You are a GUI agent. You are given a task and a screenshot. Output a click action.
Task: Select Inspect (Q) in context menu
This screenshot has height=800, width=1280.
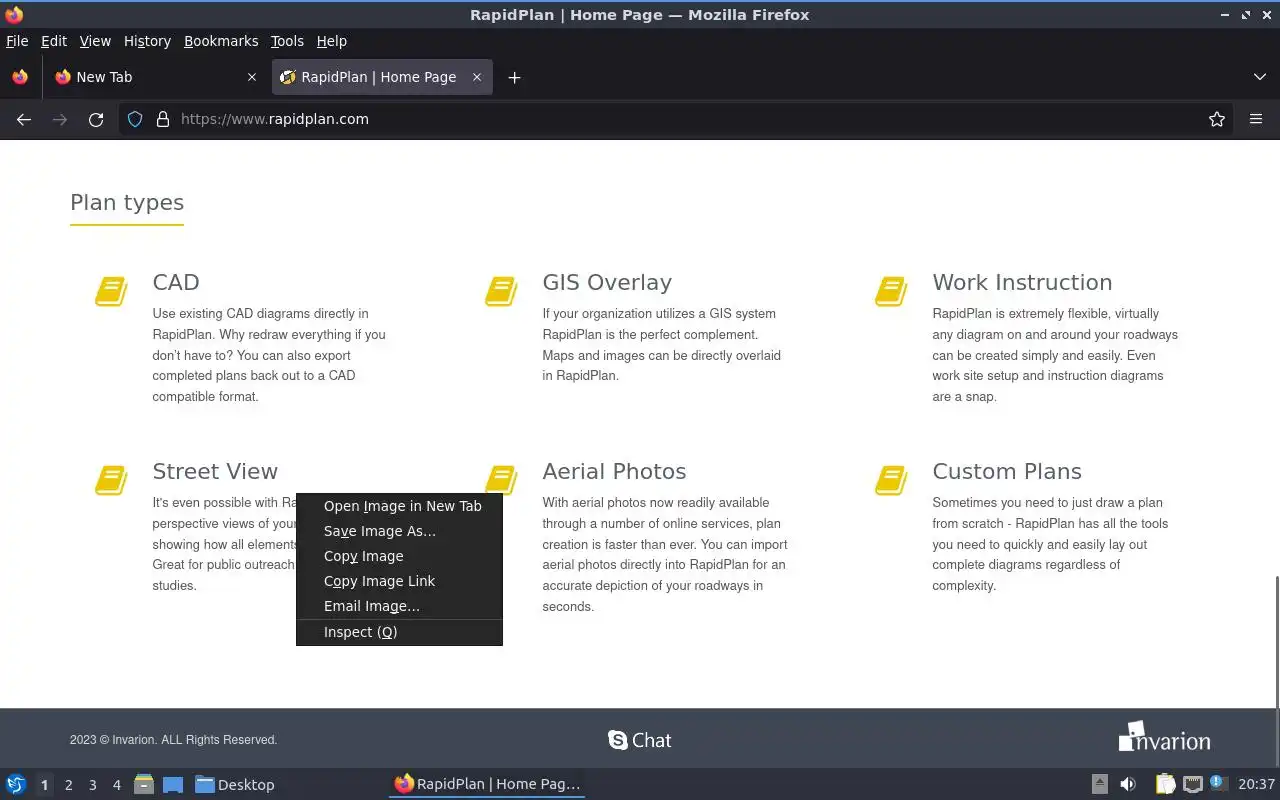coord(399,632)
